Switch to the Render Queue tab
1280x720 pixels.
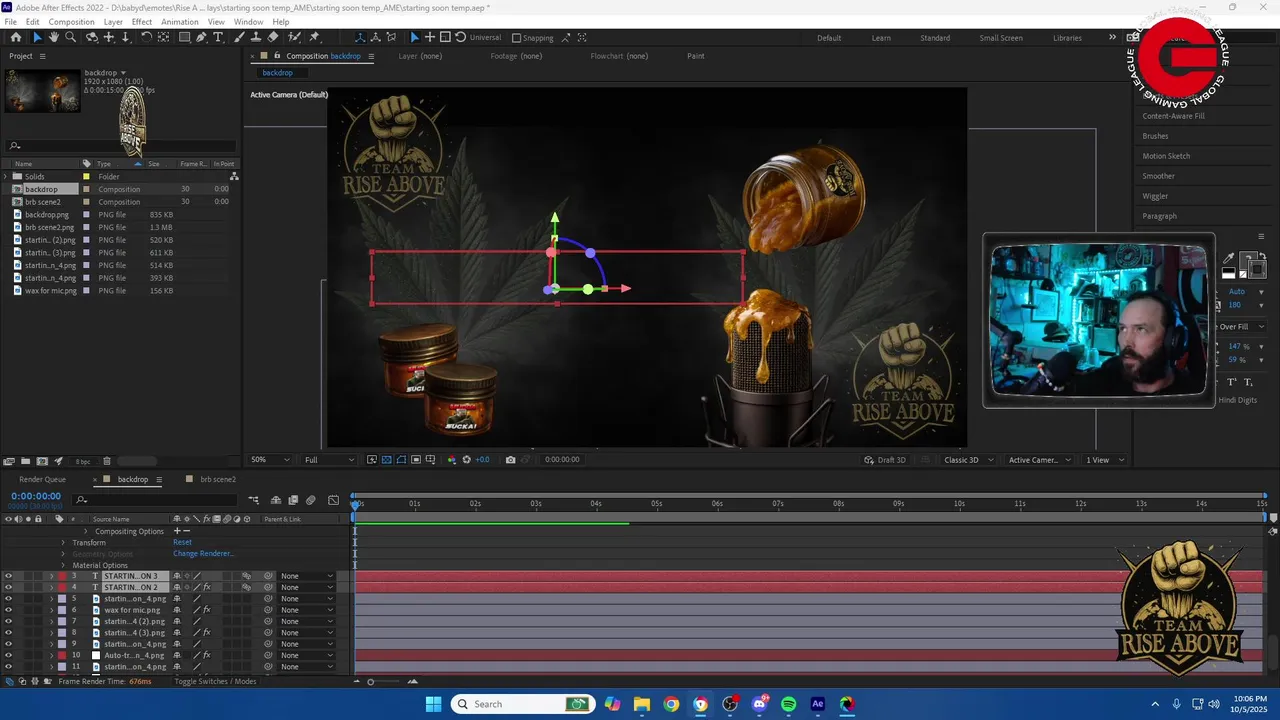click(42, 479)
